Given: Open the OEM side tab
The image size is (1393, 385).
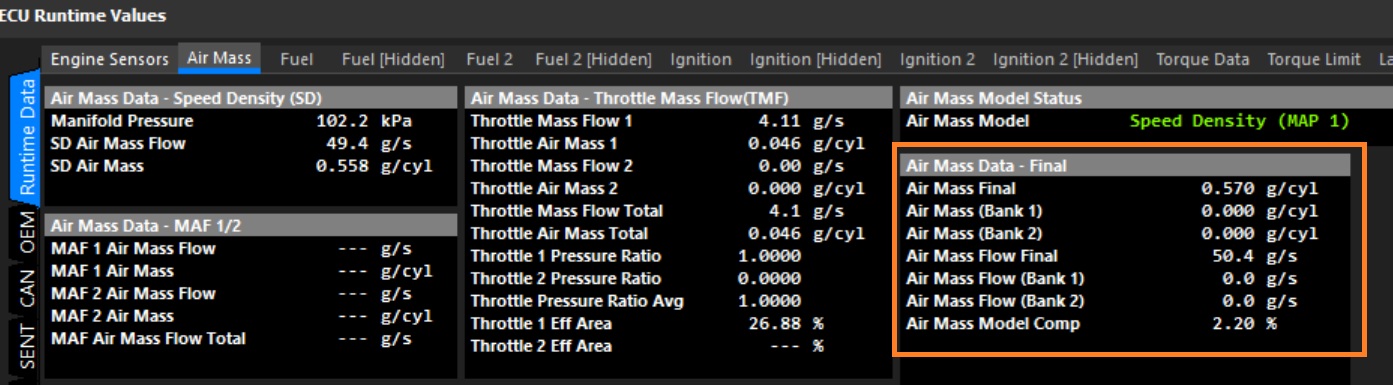Looking at the screenshot, I should [x=26, y=232].
